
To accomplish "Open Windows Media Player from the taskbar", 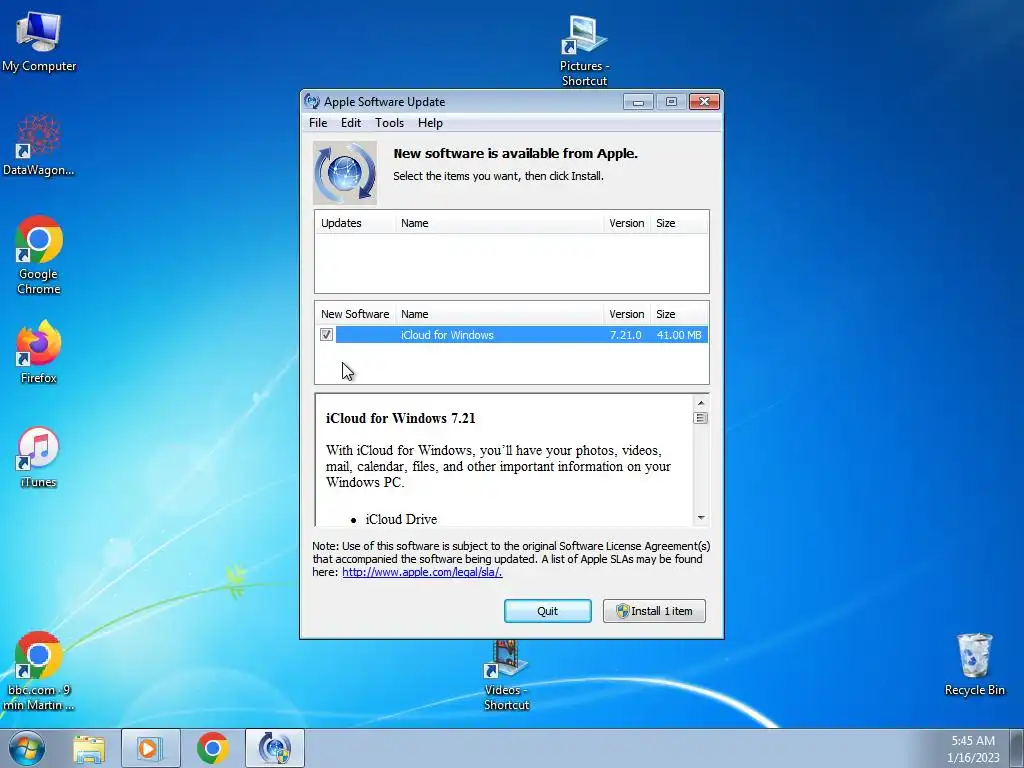I will pos(150,748).
